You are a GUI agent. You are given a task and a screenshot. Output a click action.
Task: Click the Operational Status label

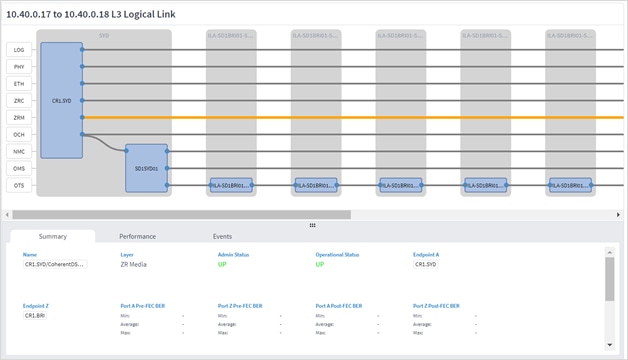click(337, 255)
